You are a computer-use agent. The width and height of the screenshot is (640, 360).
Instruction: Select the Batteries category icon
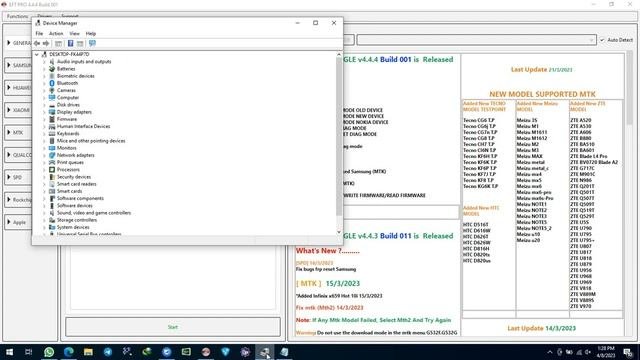(x=52, y=69)
